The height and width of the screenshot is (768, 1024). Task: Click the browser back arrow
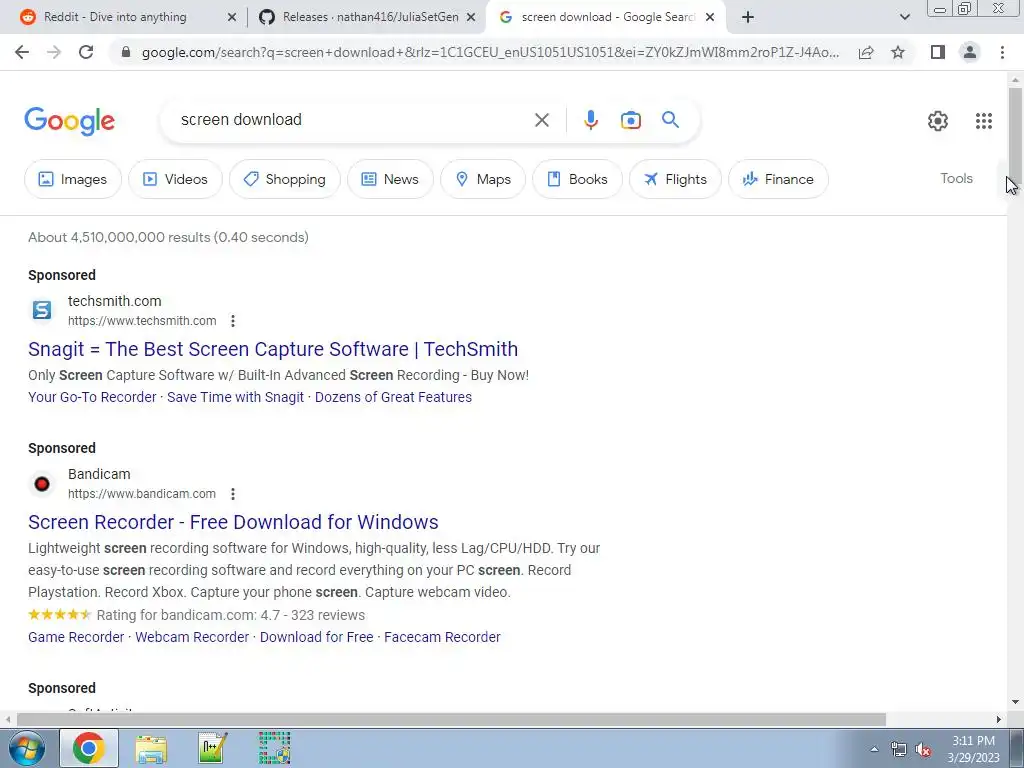(22, 52)
